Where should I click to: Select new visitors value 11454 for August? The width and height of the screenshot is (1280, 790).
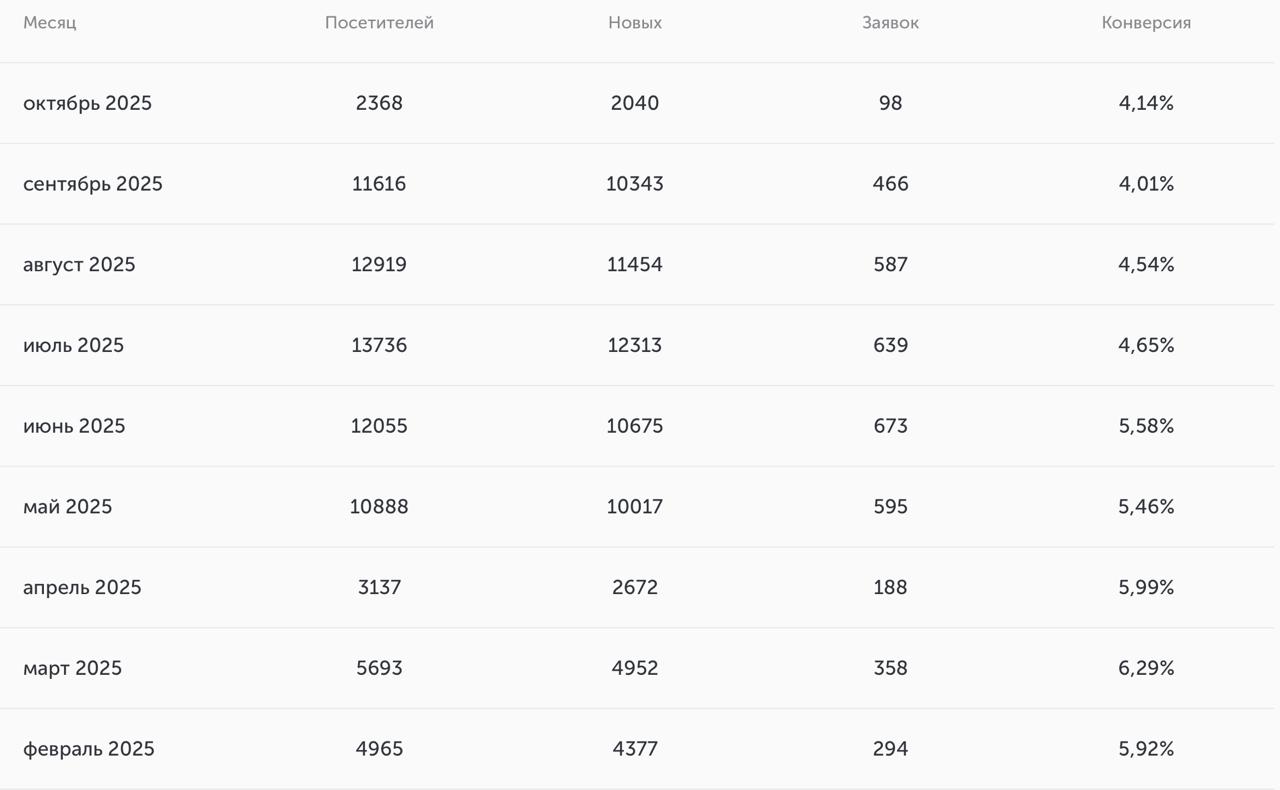click(635, 265)
